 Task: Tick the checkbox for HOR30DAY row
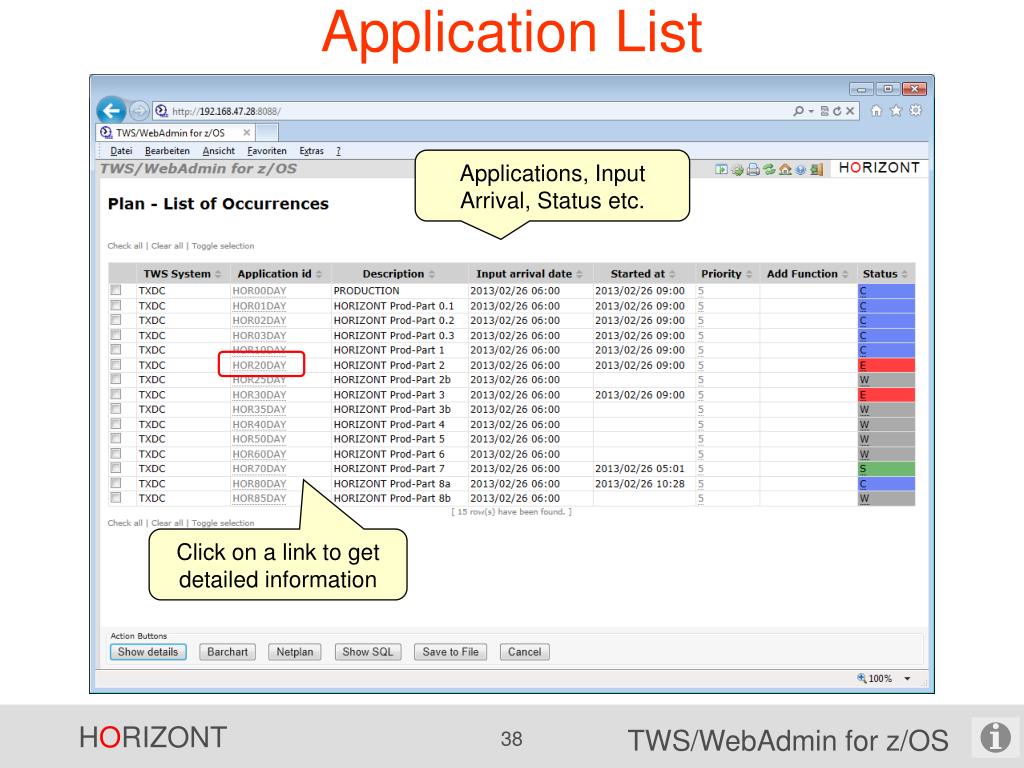(x=116, y=394)
